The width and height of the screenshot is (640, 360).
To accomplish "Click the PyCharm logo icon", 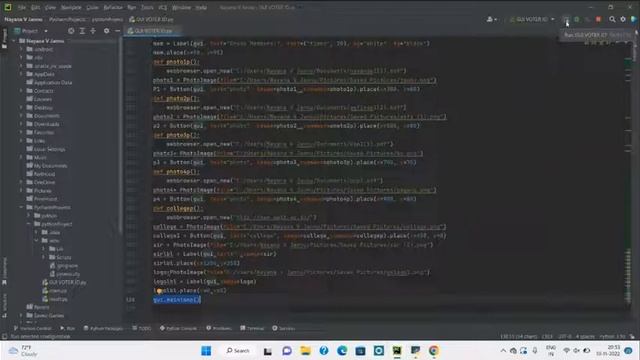I will [x=8, y=7].
